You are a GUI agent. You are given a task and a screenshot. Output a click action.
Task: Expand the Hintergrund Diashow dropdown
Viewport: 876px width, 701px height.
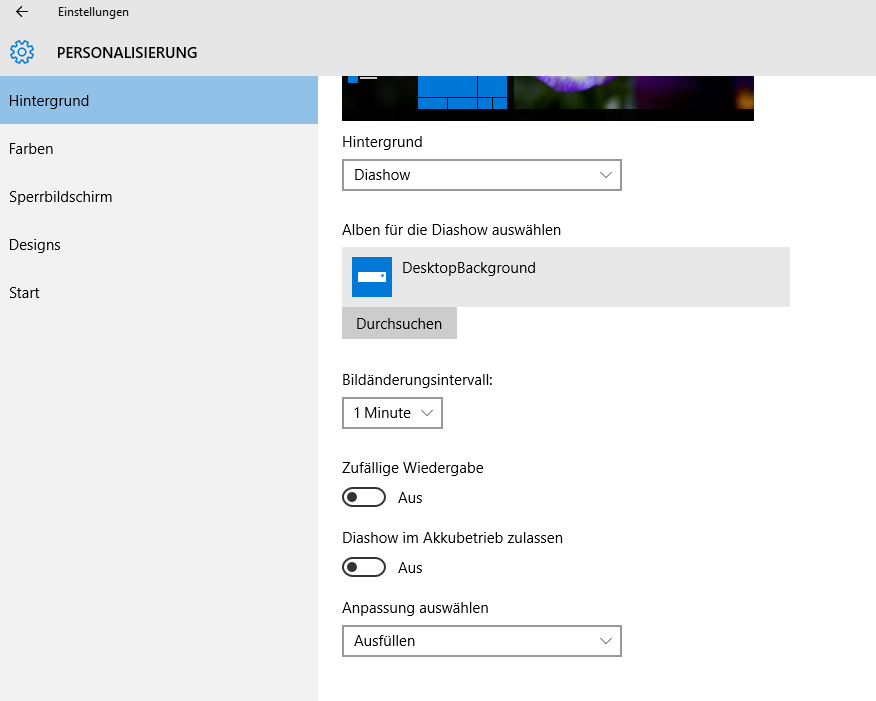click(482, 175)
